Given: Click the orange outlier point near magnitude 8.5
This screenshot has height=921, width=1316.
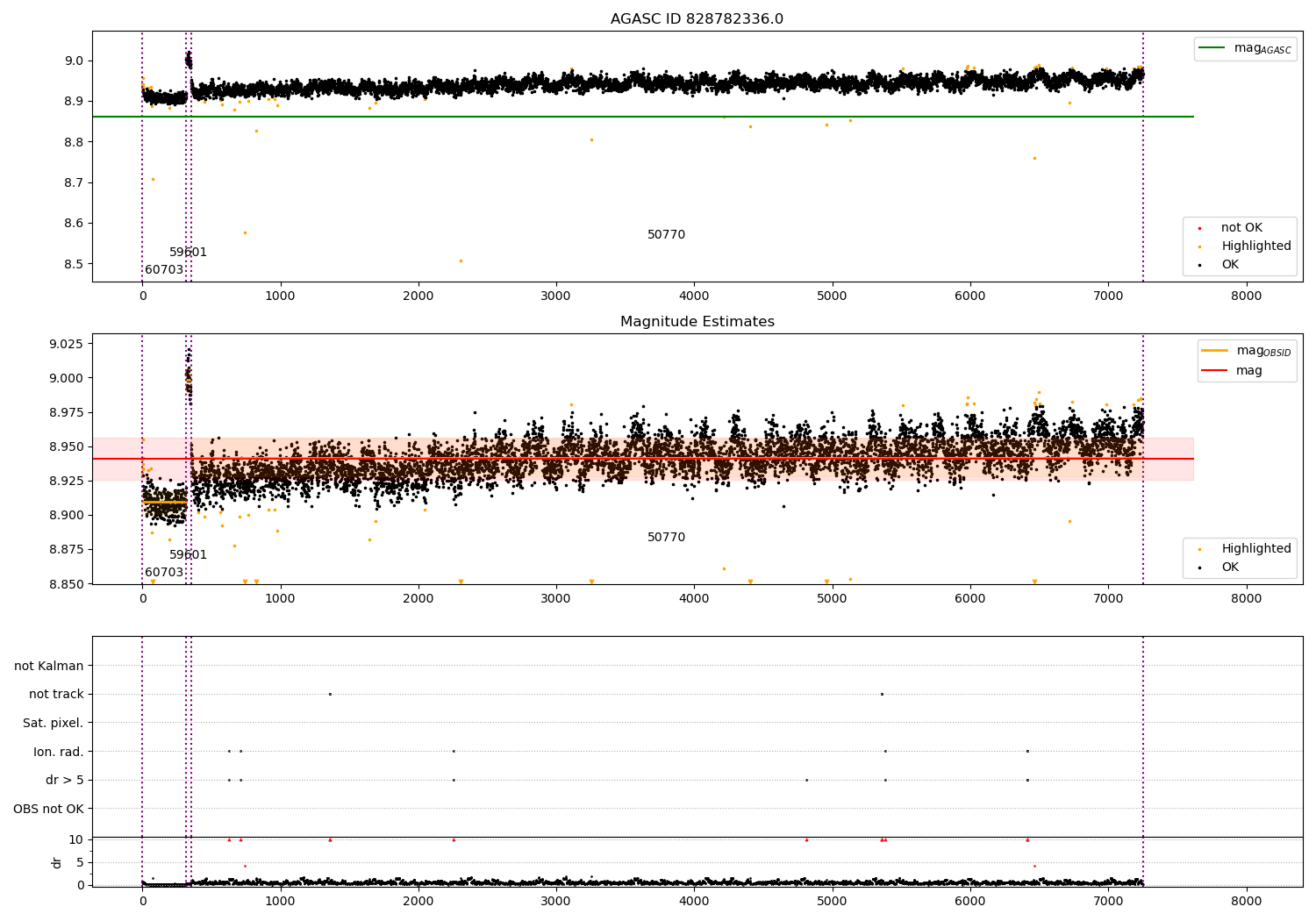Looking at the screenshot, I should tap(461, 261).
